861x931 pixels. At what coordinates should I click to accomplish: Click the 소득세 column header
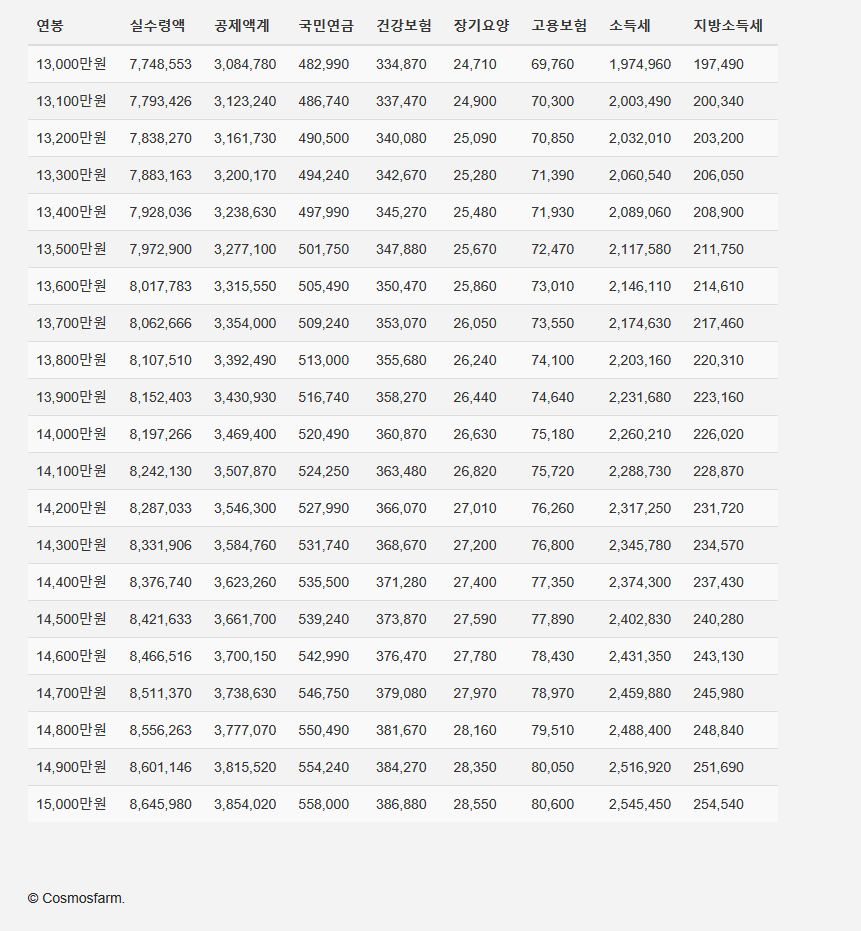[629, 26]
